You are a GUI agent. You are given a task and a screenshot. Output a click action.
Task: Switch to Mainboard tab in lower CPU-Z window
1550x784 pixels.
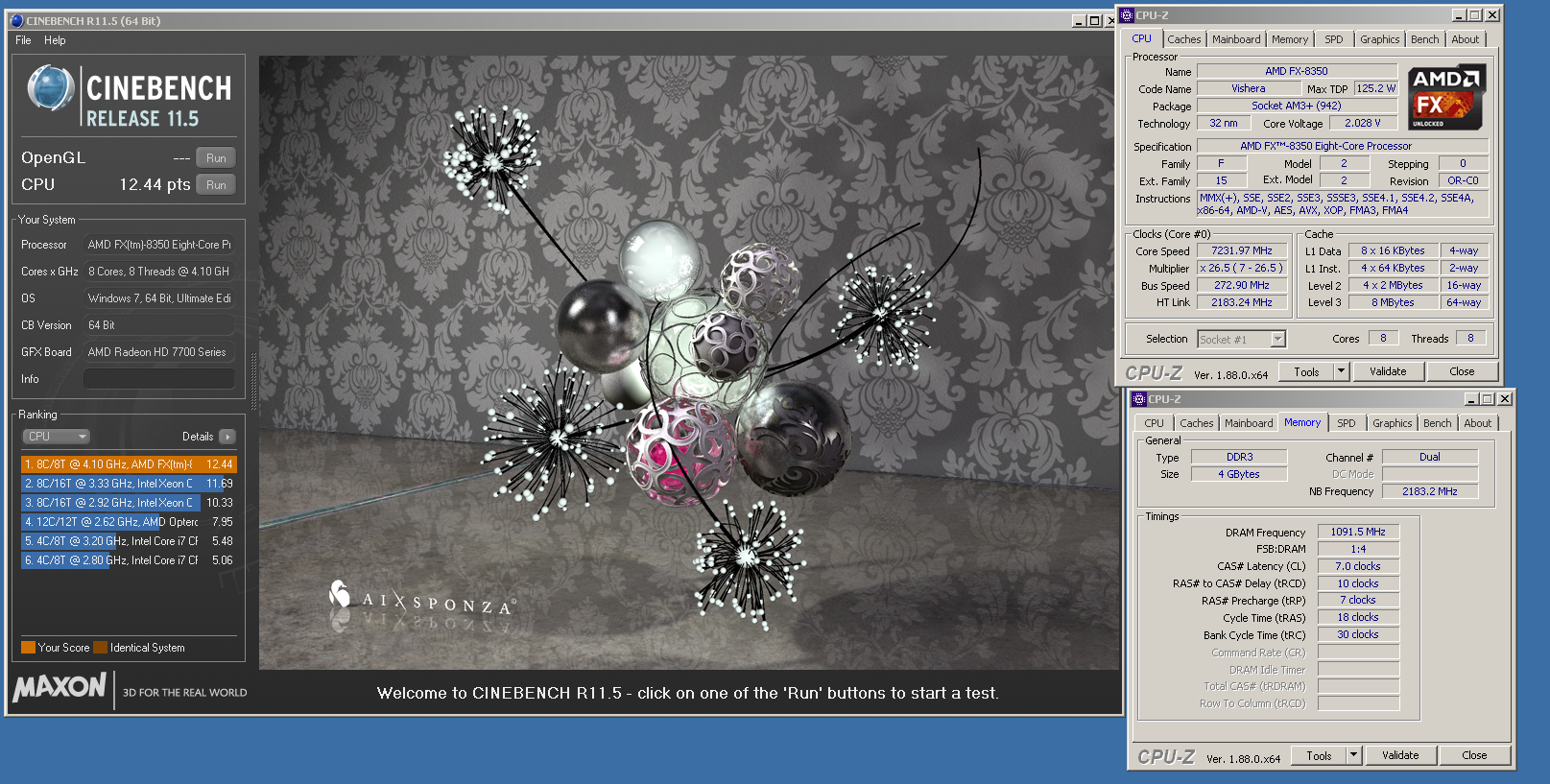(1249, 423)
